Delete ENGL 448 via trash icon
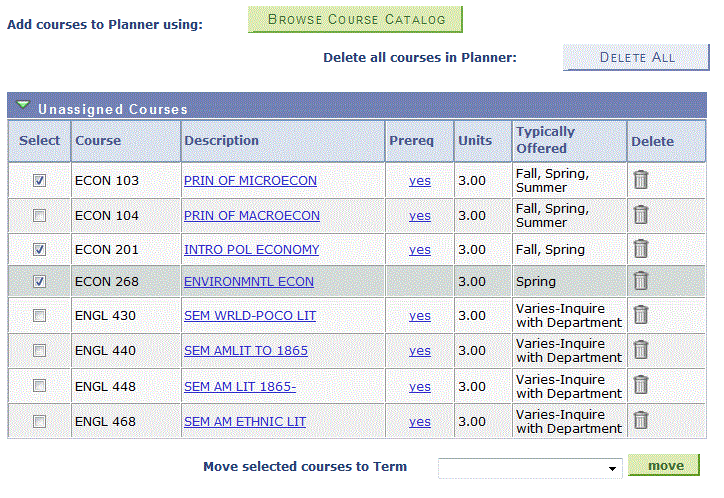 (x=641, y=386)
